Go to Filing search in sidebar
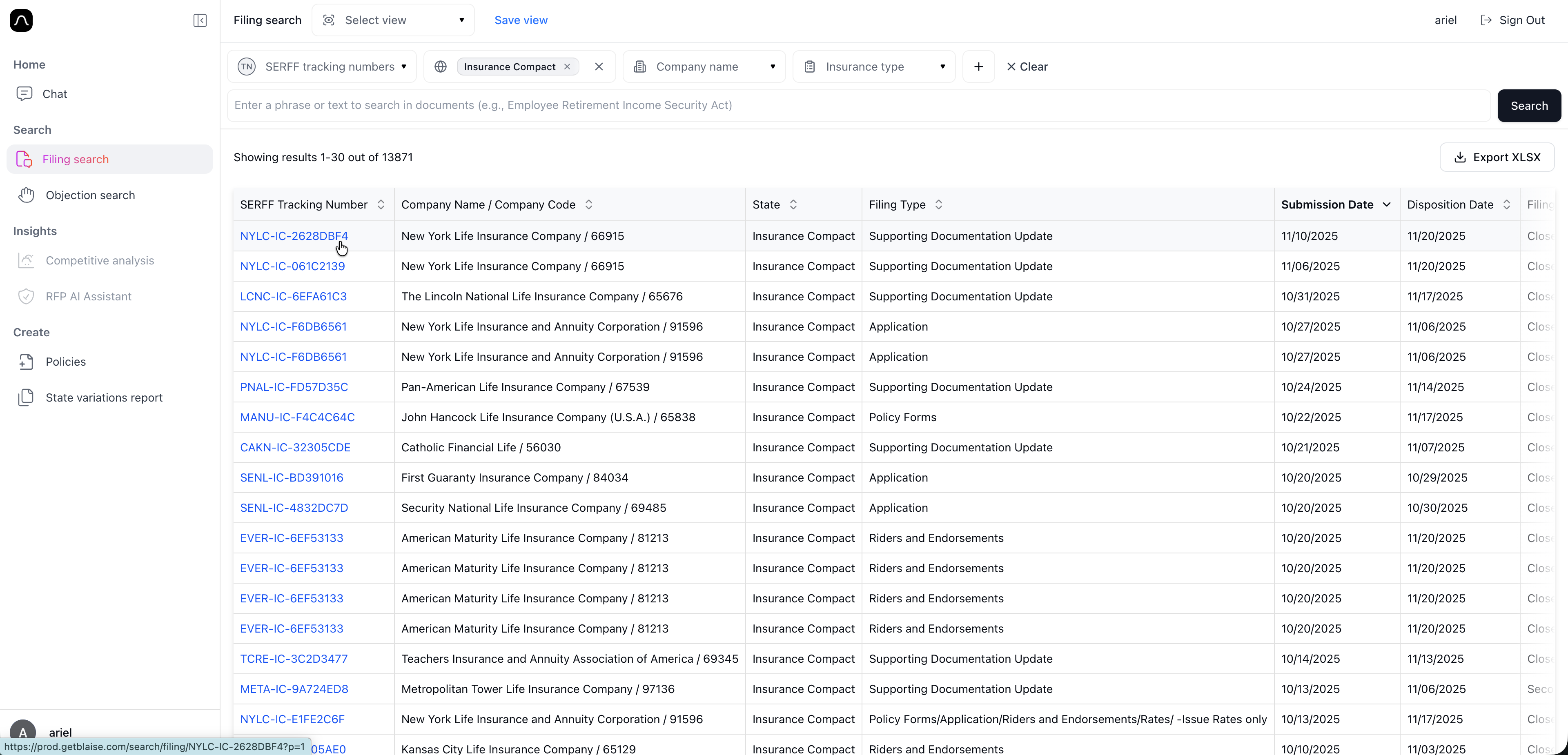This screenshot has width=1568, height=755. click(76, 160)
